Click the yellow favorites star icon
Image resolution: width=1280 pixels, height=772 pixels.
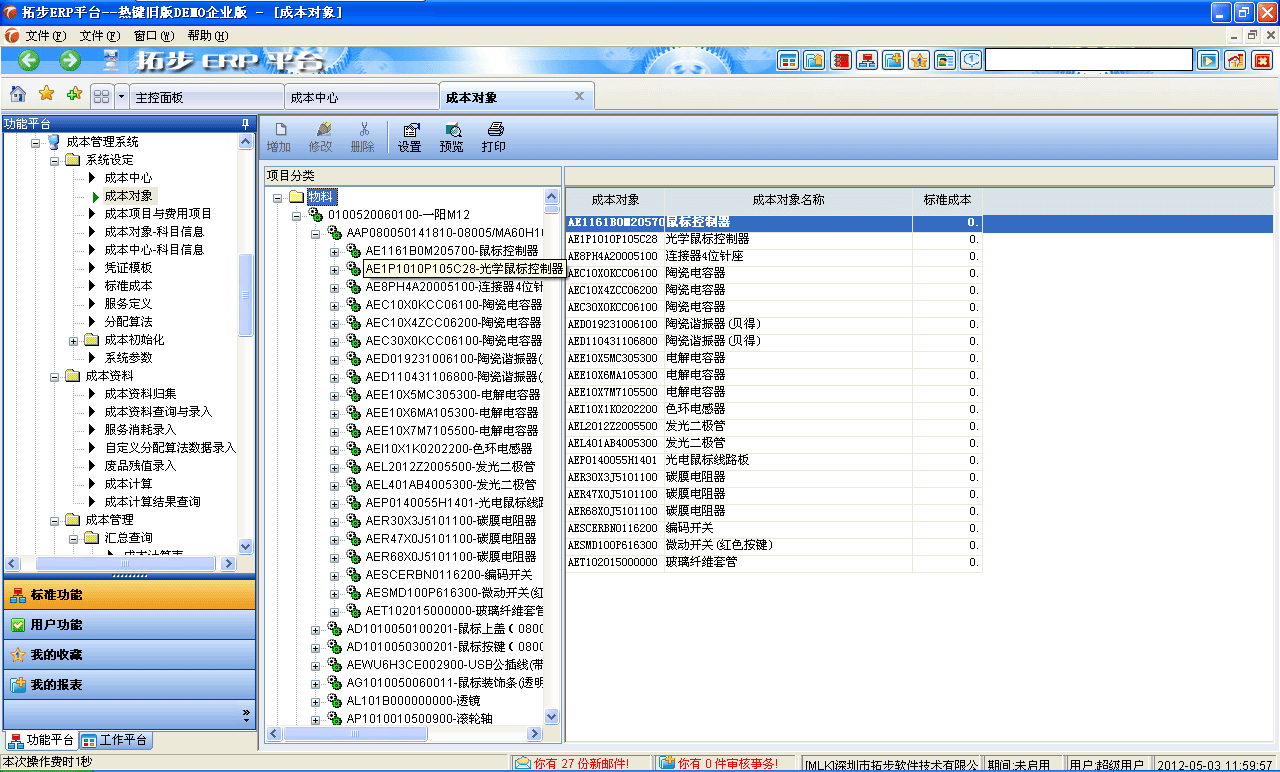45,94
